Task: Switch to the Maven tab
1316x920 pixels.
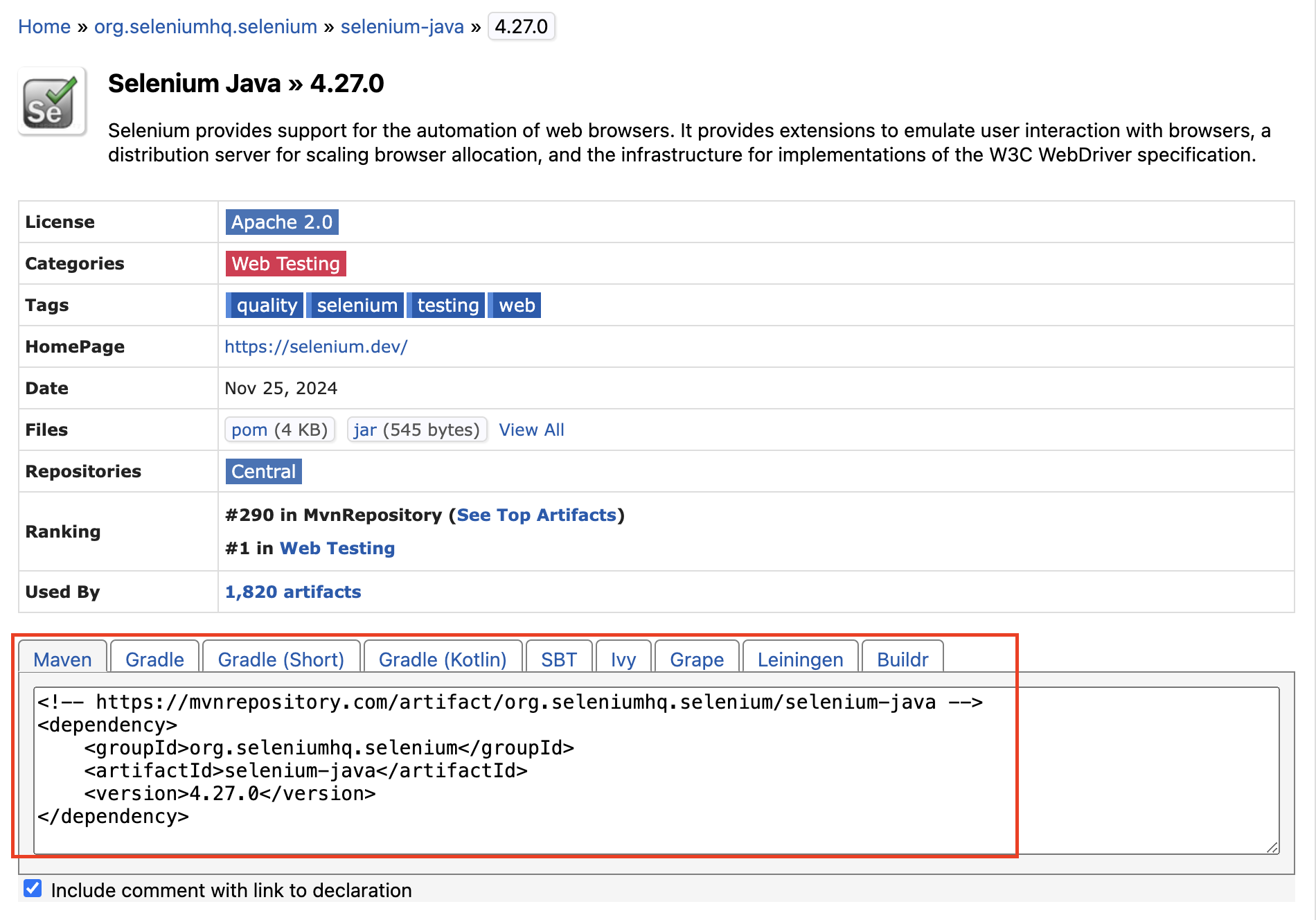Action: click(62, 658)
